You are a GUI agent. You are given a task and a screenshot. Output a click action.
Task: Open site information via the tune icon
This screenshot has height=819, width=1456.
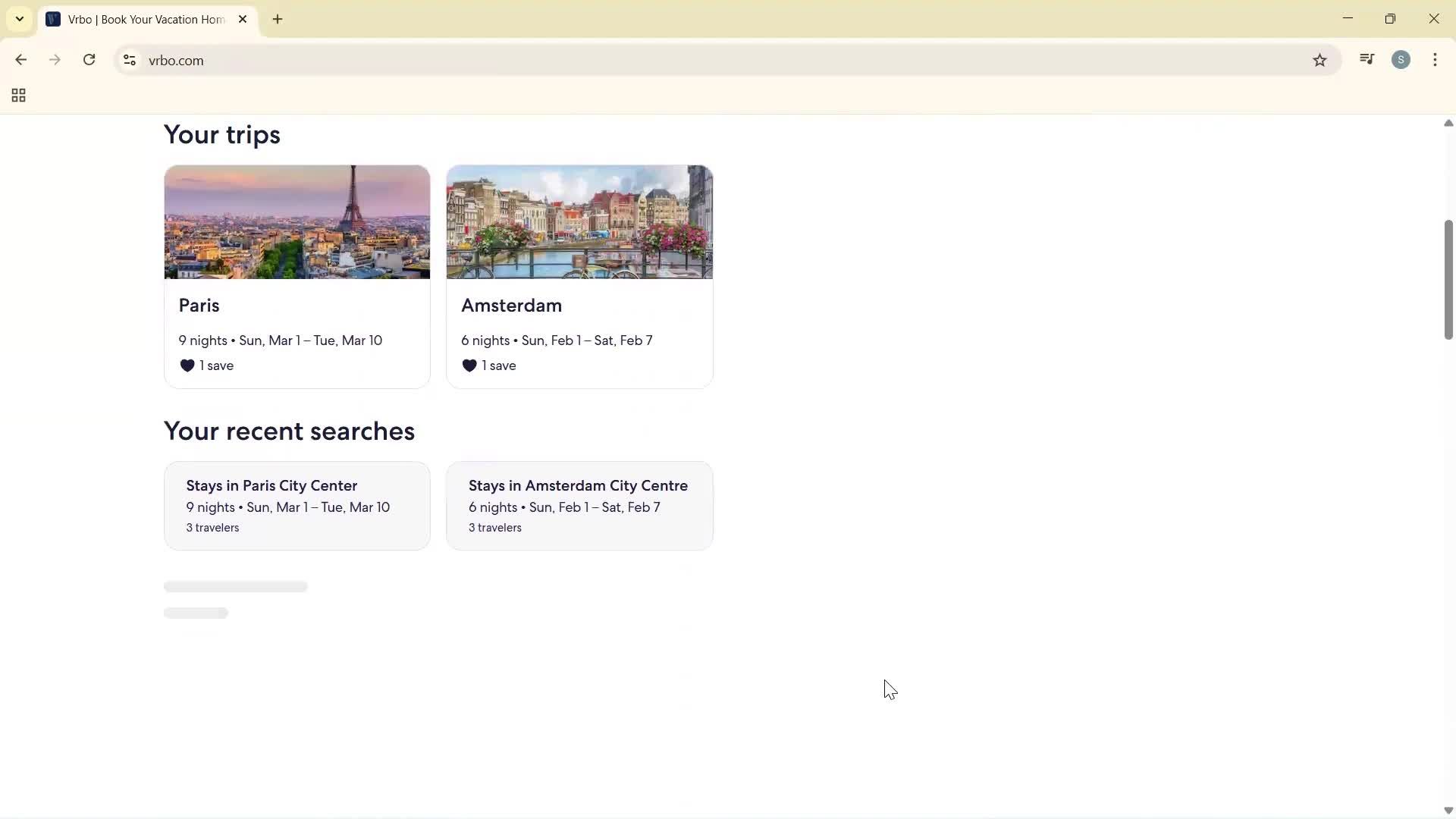click(129, 61)
